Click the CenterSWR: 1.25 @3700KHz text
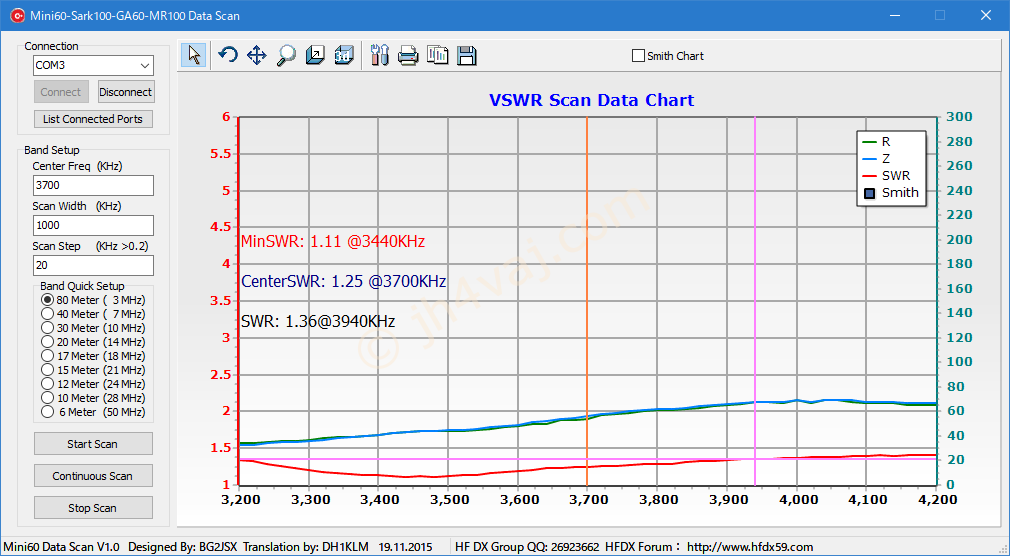This screenshot has width=1010, height=556. 343,282
